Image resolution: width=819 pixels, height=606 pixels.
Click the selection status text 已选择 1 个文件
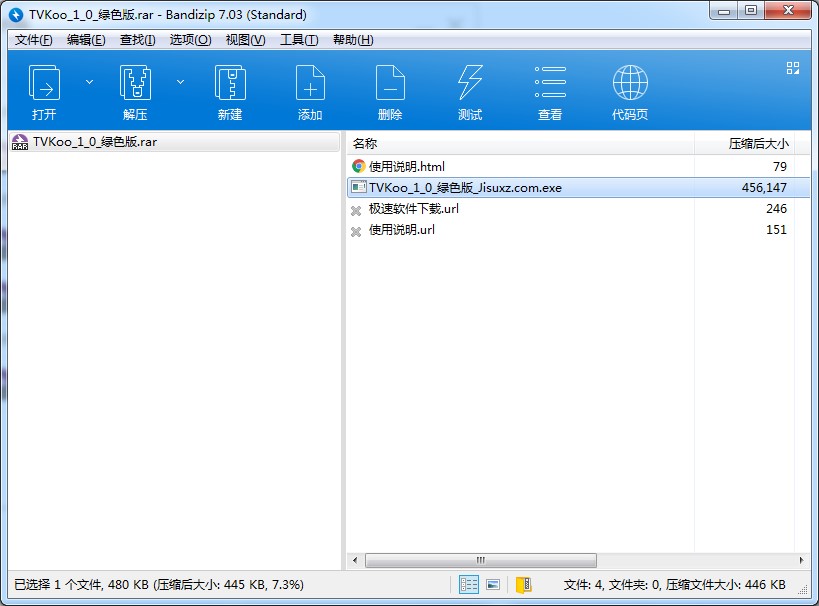click(58, 585)
